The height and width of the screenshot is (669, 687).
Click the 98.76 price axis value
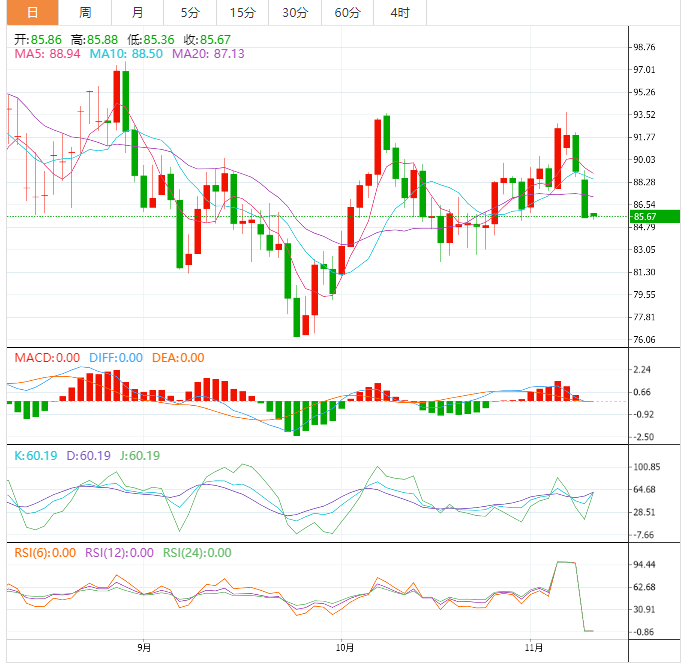(x=645, y=47)
